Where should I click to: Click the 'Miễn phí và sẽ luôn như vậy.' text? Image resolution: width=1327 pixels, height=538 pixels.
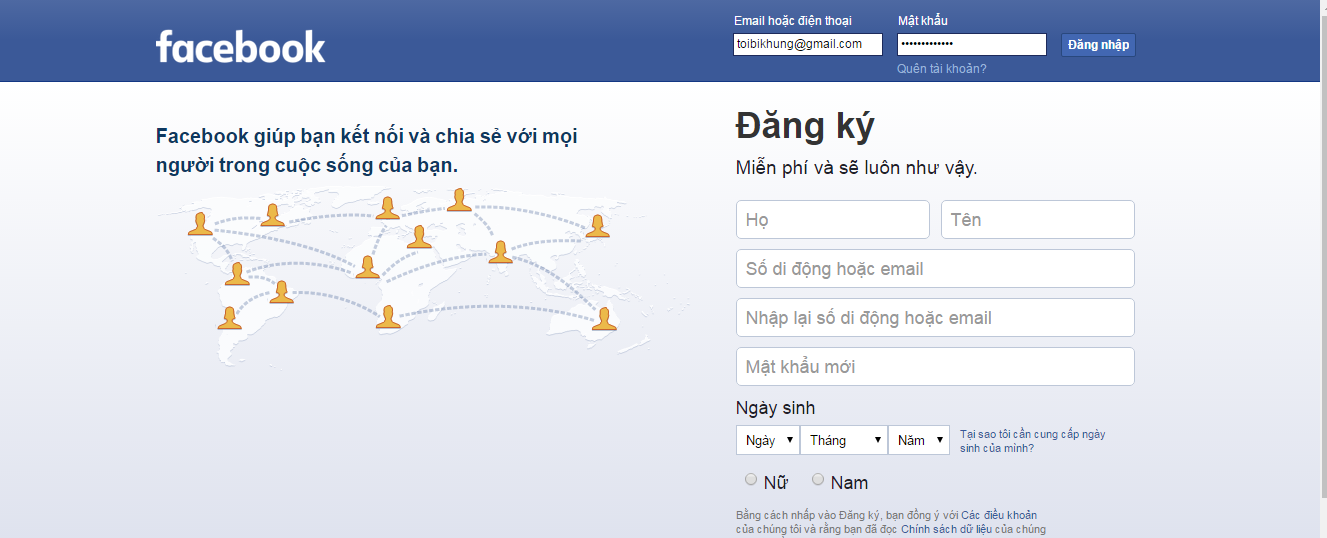[857, 168]
